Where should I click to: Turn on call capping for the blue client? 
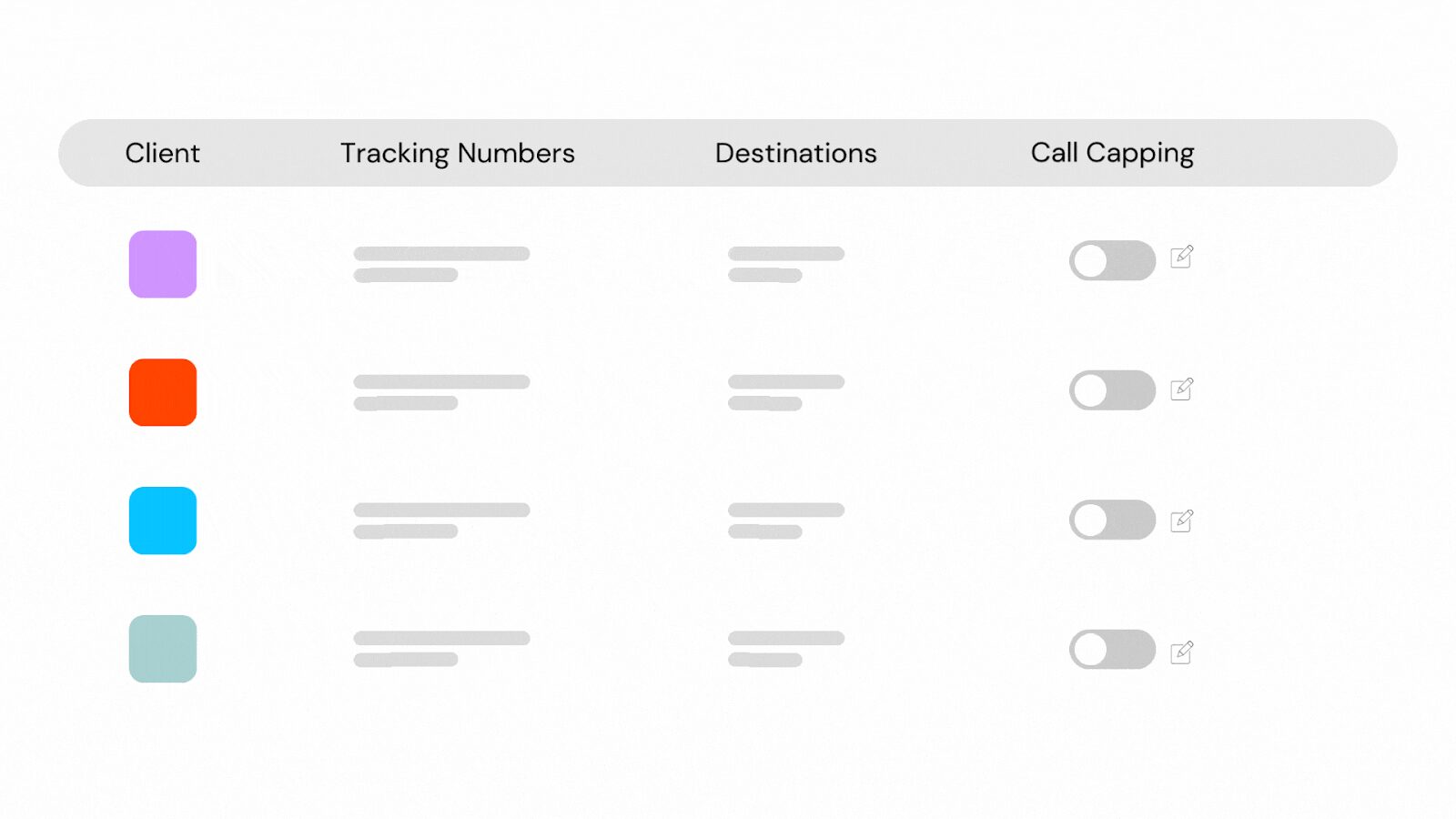tap(1111, 520)
